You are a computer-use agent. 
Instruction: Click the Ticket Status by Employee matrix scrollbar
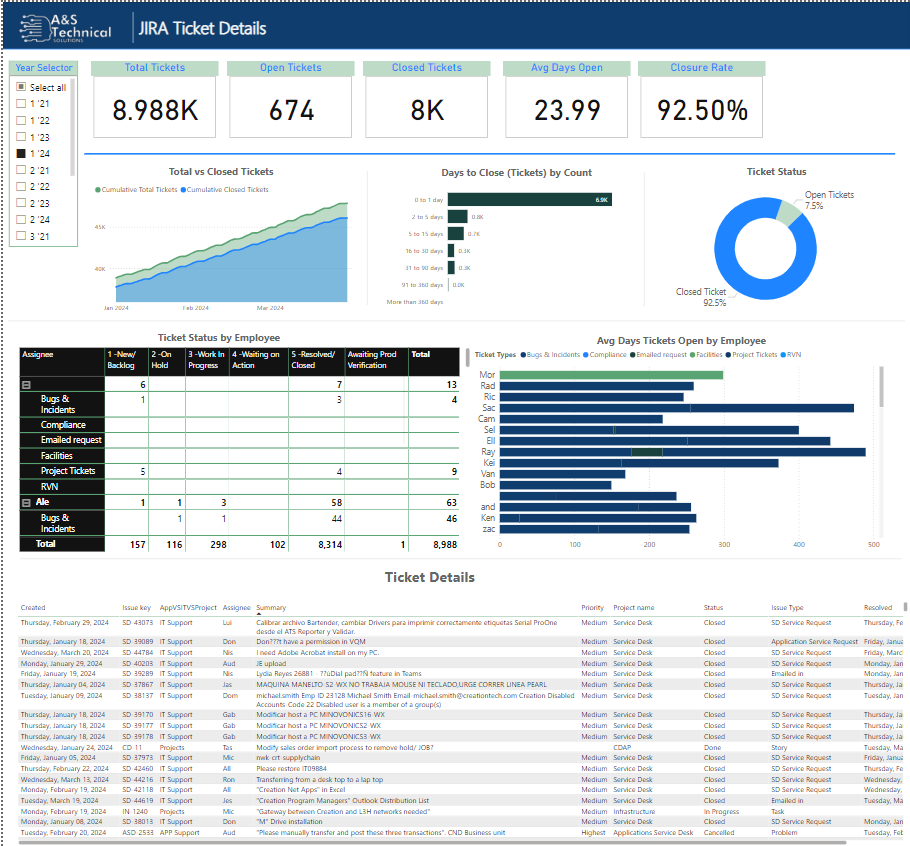(x=467, y=357)
